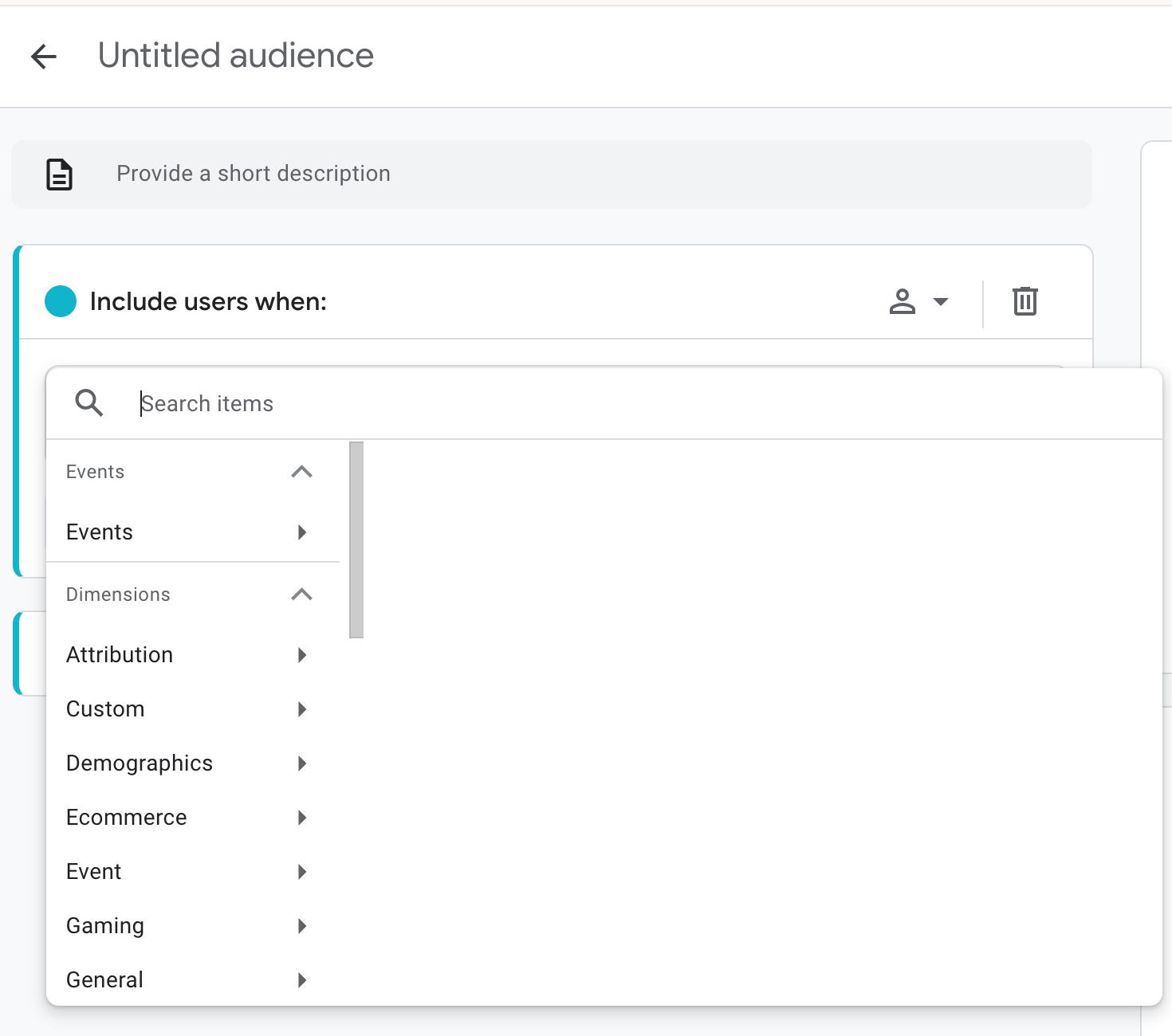1172x1036 pixels.
Task: Collapse the Dimensions section chevron
Action: click(301, 594)
